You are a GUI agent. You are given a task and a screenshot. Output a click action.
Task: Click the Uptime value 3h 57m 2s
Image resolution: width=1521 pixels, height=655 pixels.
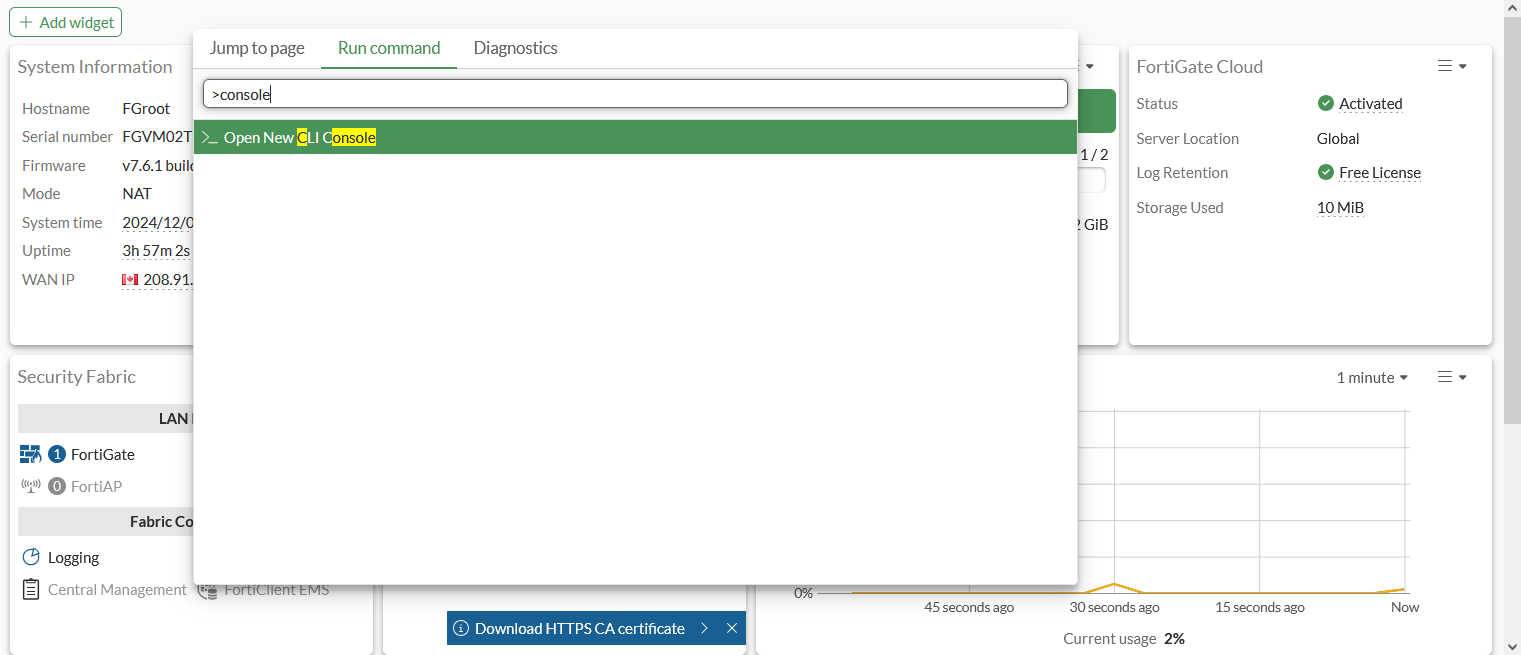156,250
